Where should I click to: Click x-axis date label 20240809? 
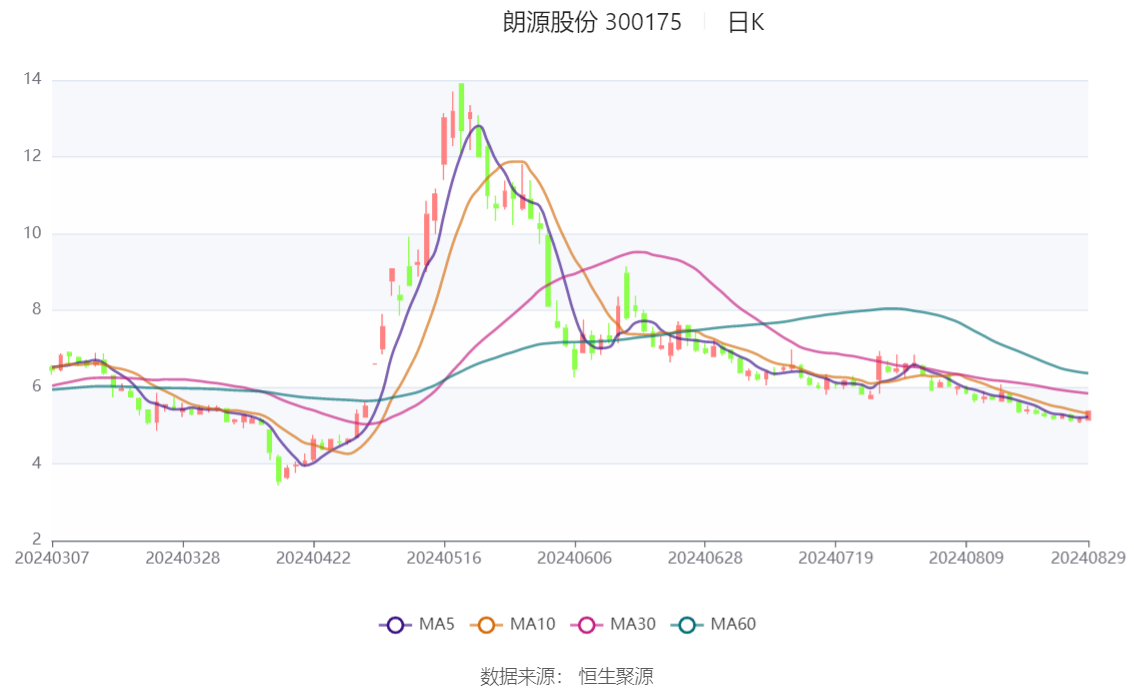tap(966, 558)
